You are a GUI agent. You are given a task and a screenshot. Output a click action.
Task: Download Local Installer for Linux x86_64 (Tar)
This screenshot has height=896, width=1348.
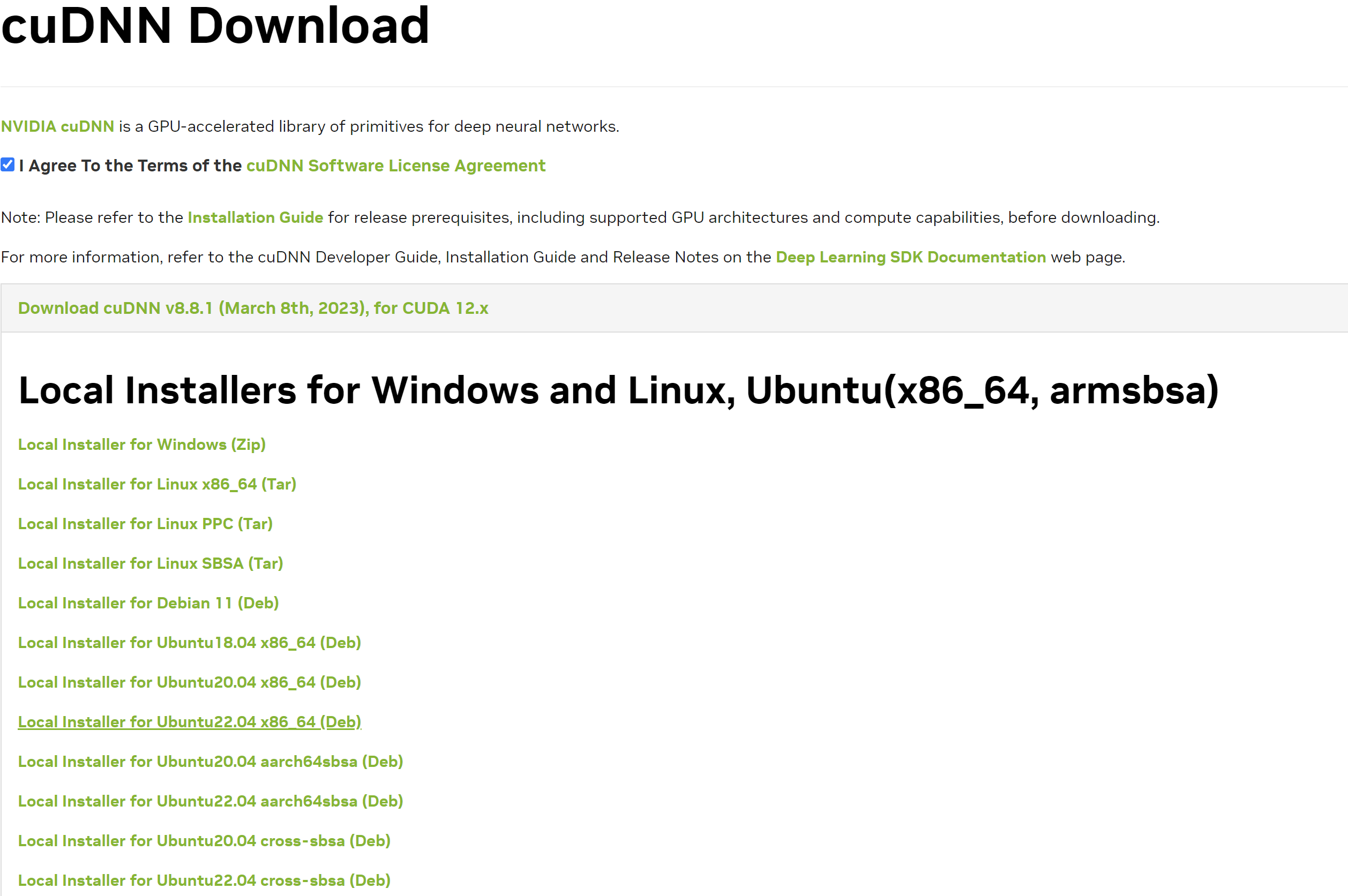click(157, 484)
